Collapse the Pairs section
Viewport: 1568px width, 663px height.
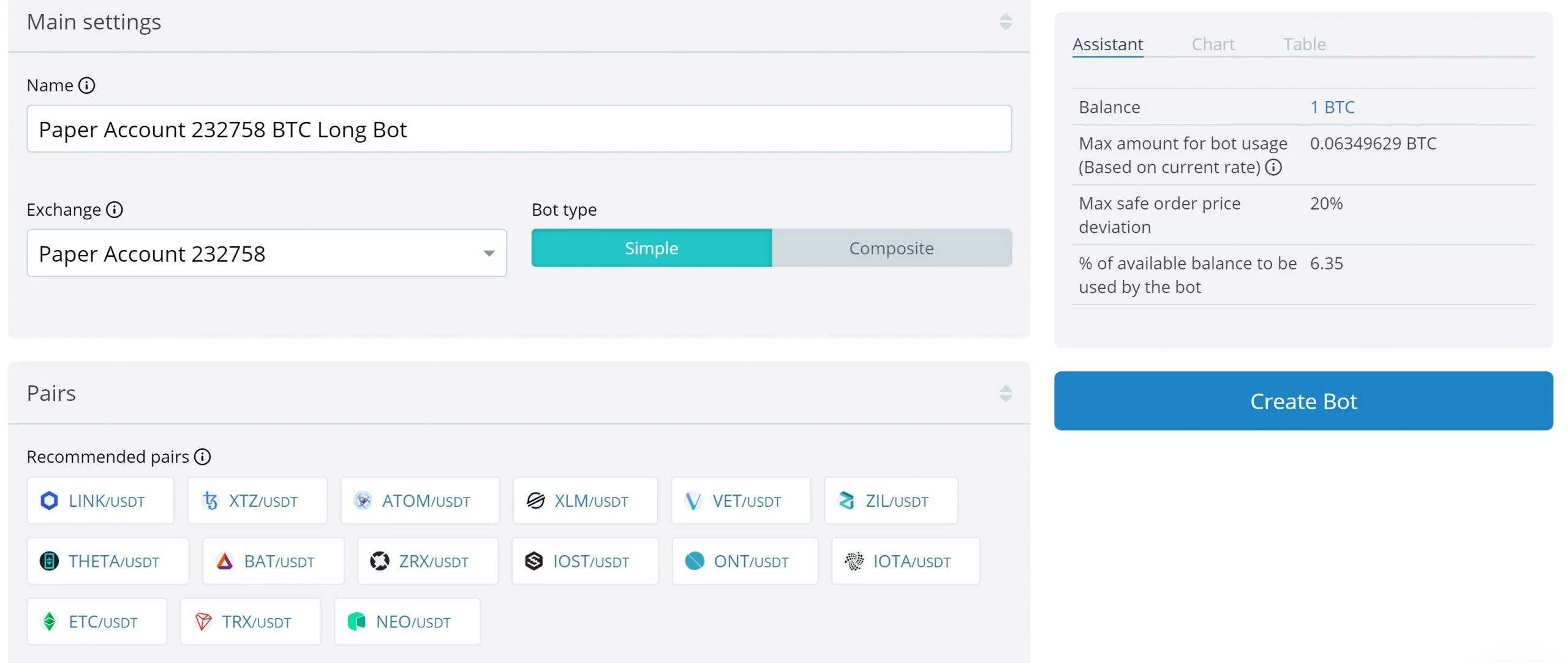click(x=1005, y=393)
